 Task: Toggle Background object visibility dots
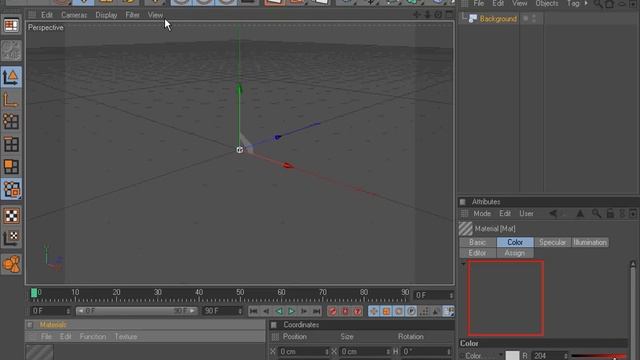click(x=534, y=18)
